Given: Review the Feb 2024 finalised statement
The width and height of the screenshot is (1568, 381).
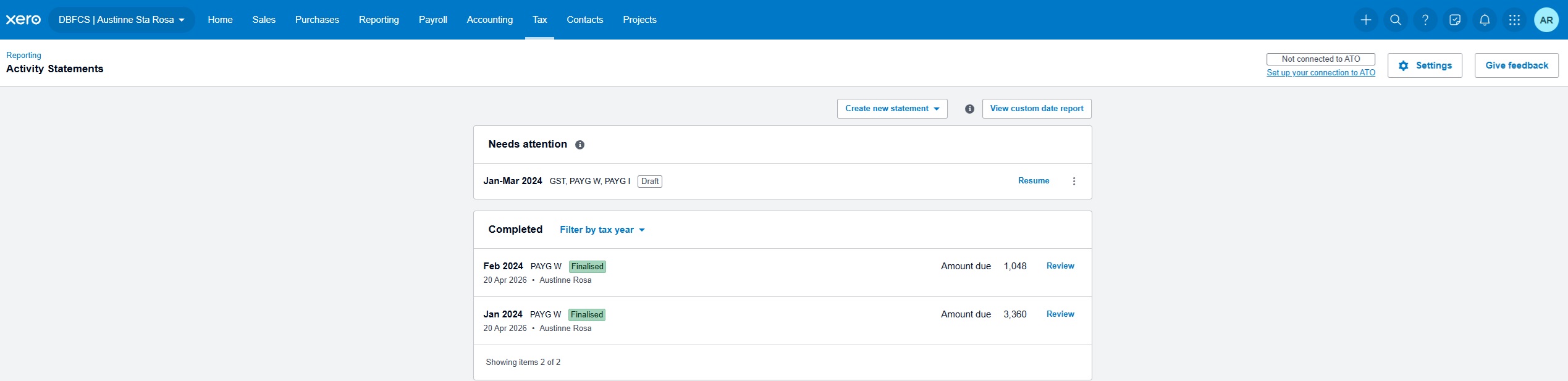Looking at the screenshot, I should (x=1060, y=266).
